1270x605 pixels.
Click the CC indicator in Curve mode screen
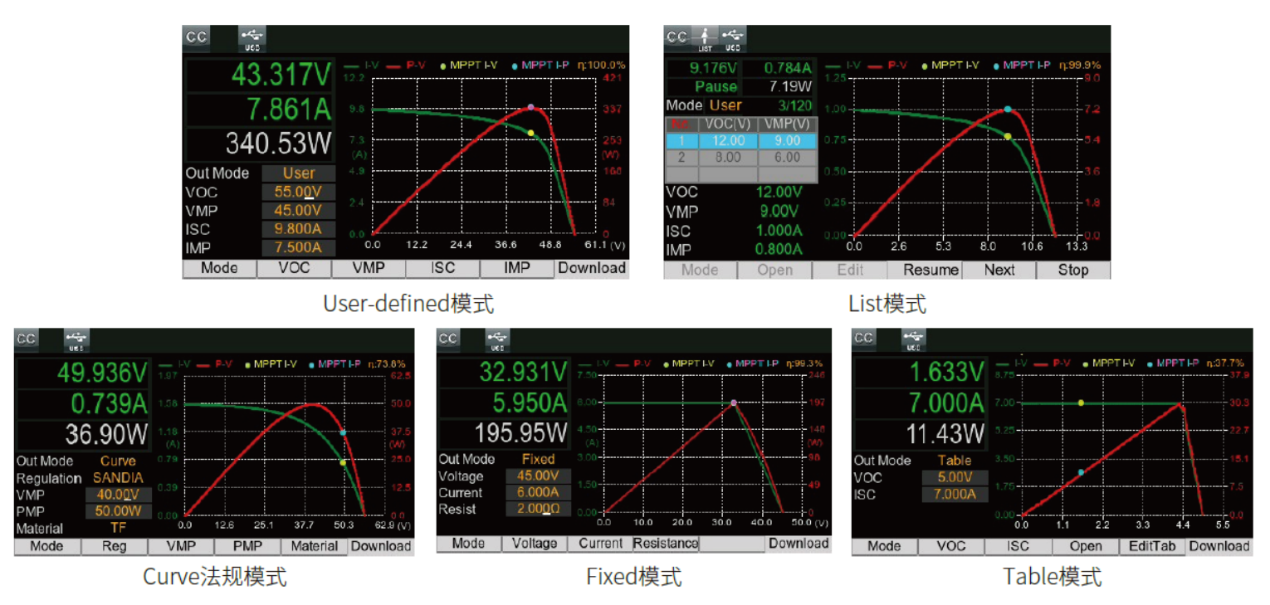26,339
